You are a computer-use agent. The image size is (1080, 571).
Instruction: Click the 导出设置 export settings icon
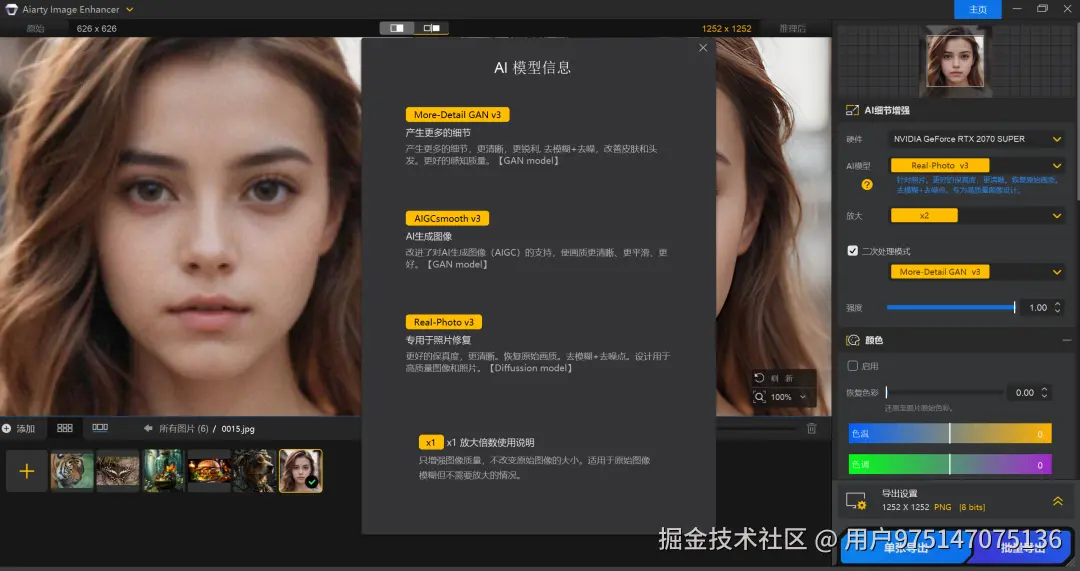click(855, 501)
